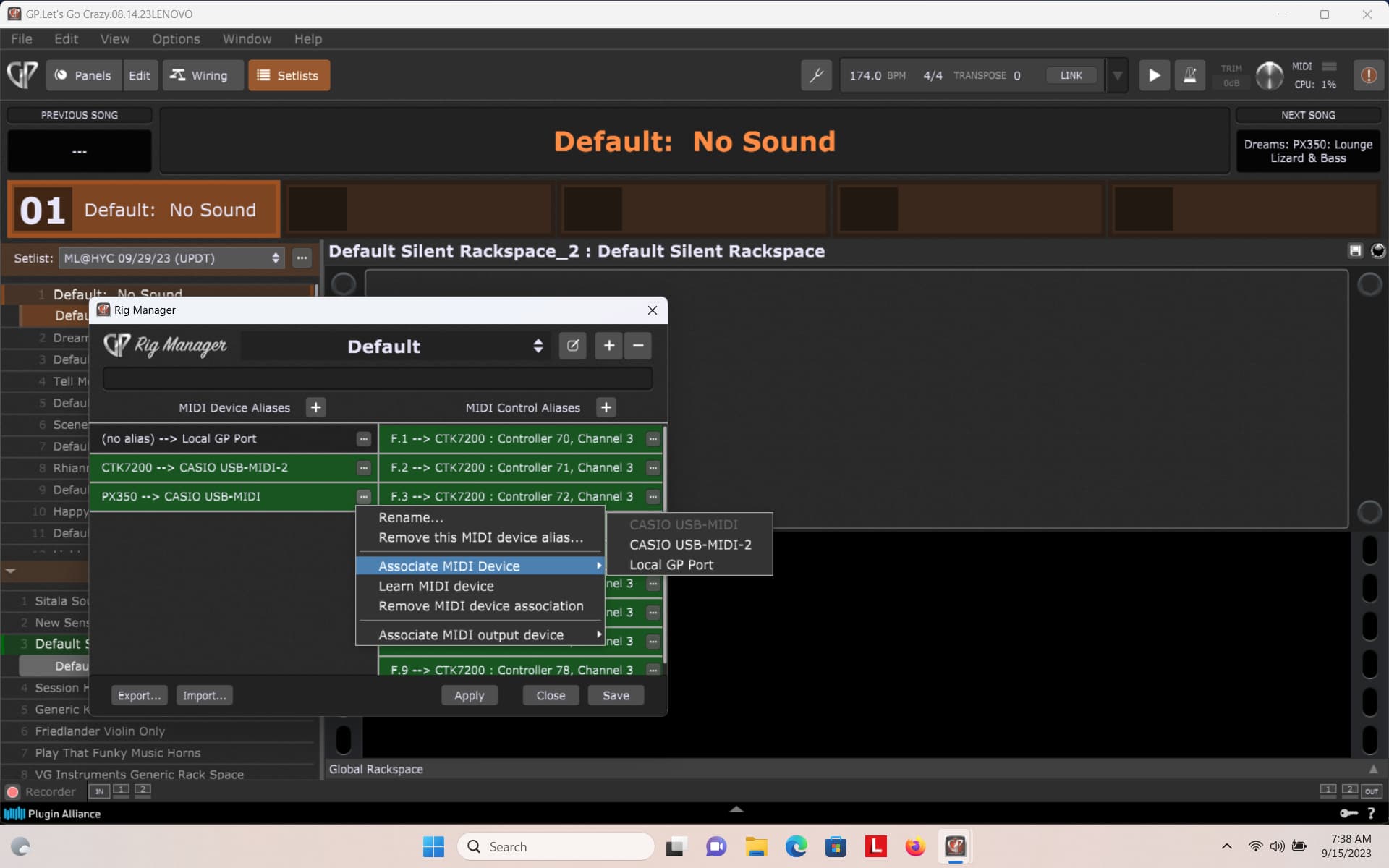The image size is (1389, 868).
Task: Click the save rackspace disk icon
Action: 1356,250
